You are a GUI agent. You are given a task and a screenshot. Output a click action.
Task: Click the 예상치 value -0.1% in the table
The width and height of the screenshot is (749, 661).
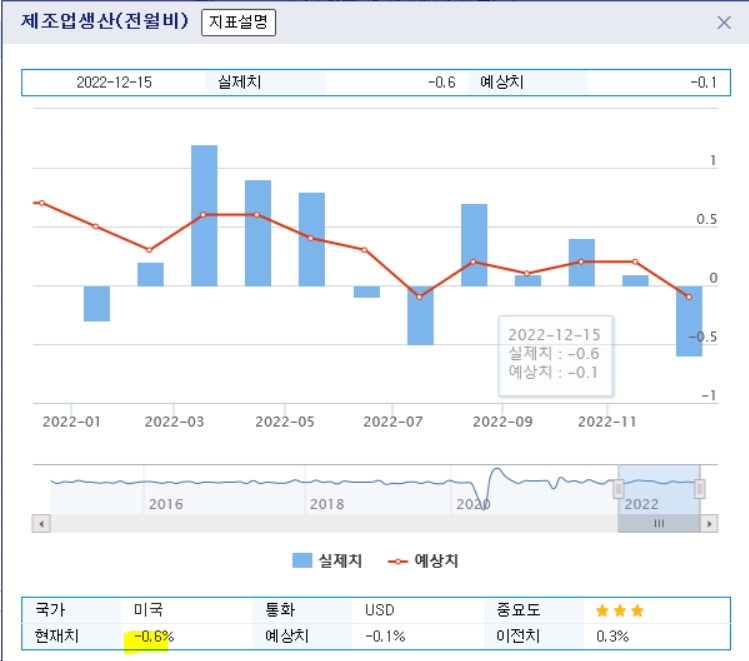point(385,636)
